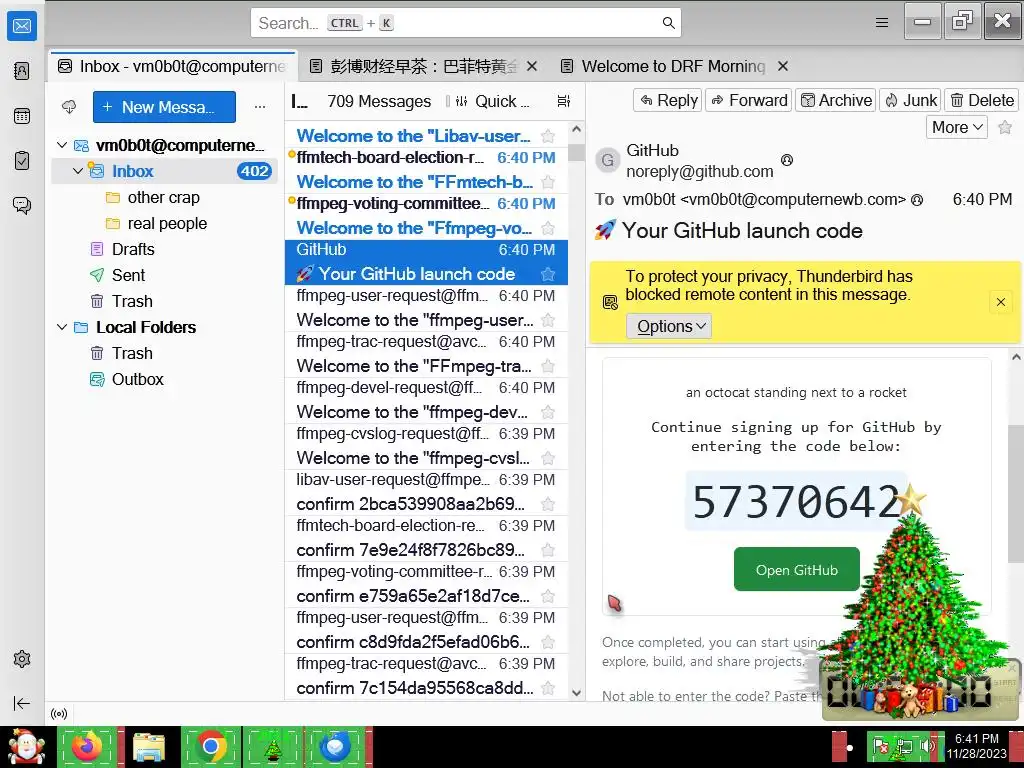Reply to the GitHub email
Image resolution: width=1024 pixels, height=768 pixels.
[667, 101]
